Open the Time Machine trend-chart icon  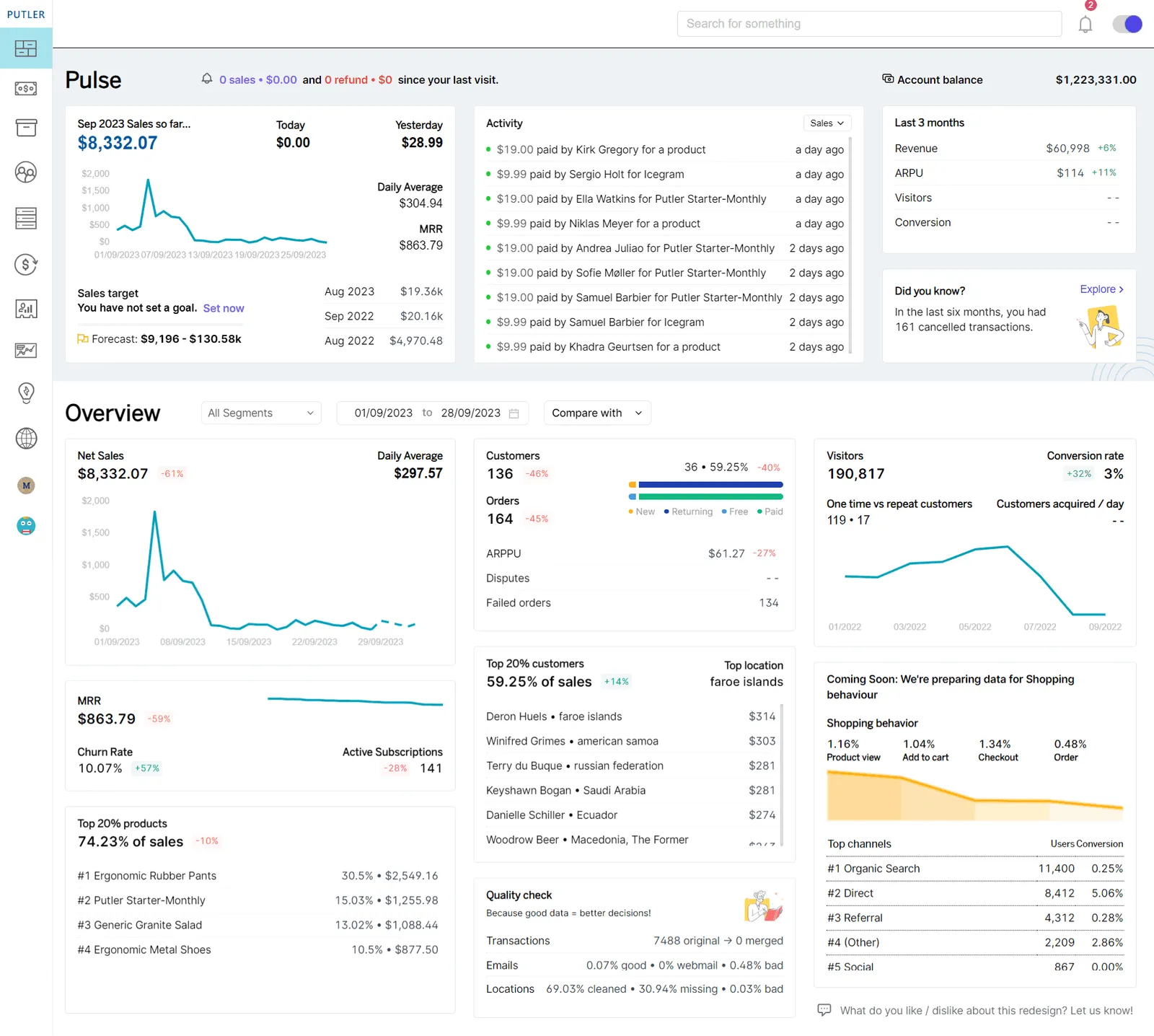(26, 351)
